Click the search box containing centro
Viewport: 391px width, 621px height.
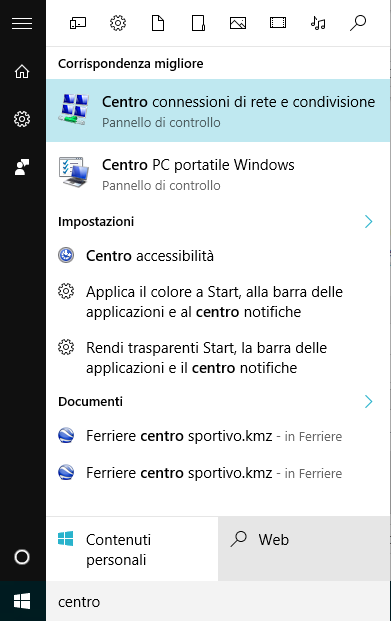pos(218,601)
